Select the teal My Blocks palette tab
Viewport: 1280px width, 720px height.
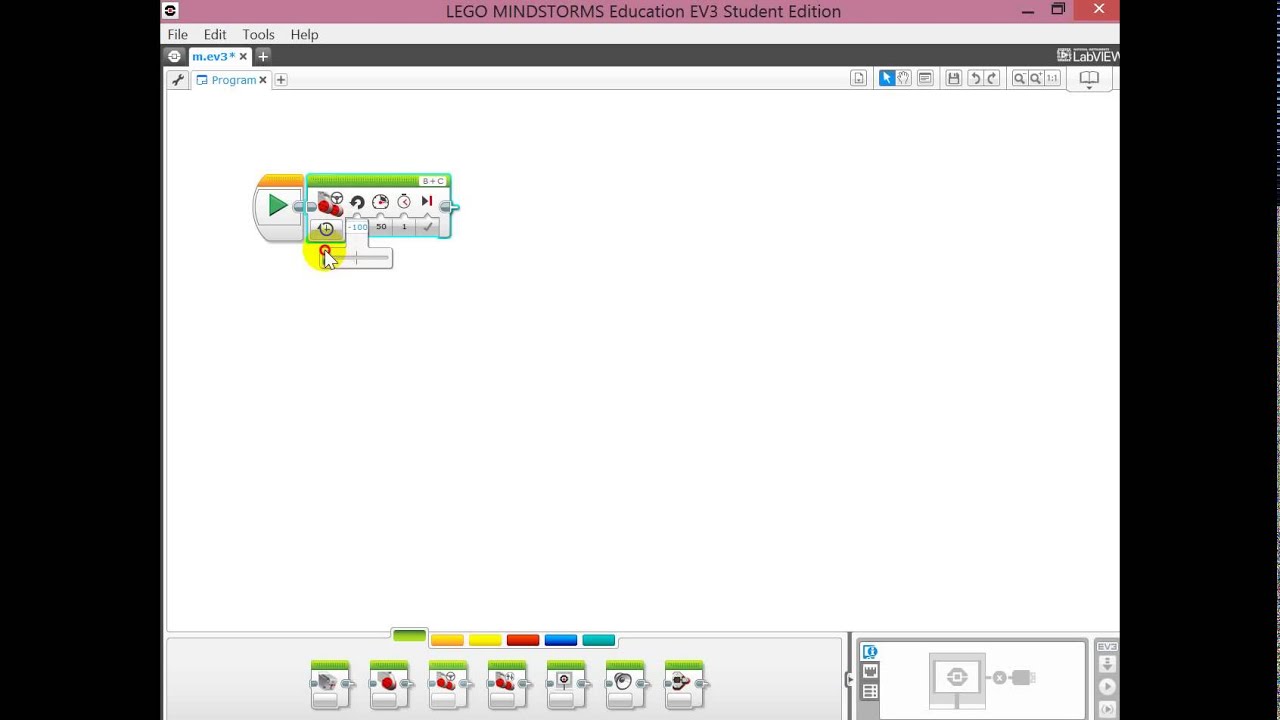[599, 640]
